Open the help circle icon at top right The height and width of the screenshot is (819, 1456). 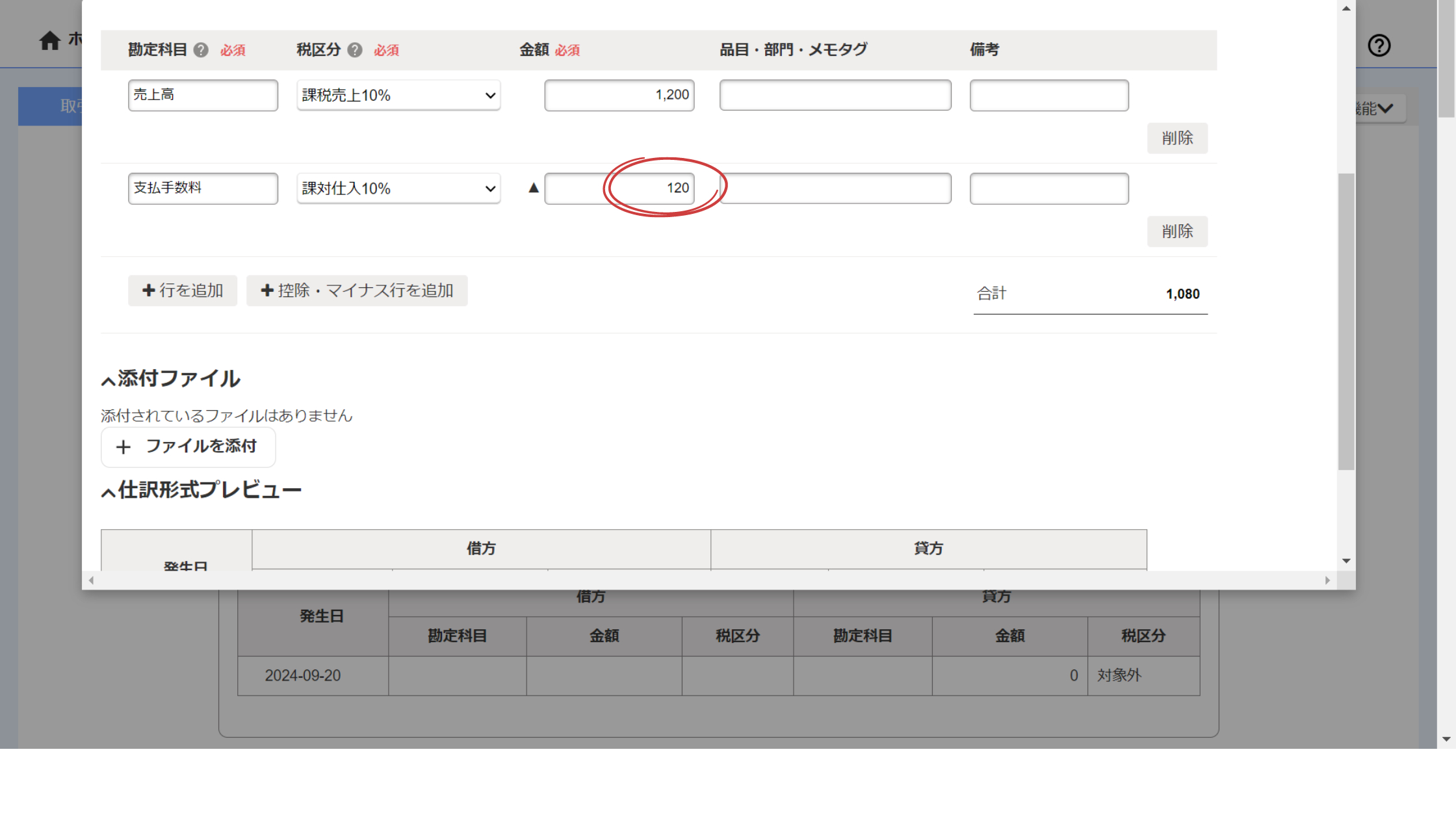(1379, 45)
